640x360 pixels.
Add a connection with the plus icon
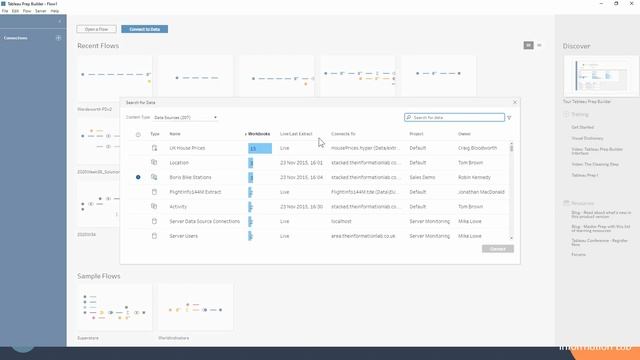[58, 38]
